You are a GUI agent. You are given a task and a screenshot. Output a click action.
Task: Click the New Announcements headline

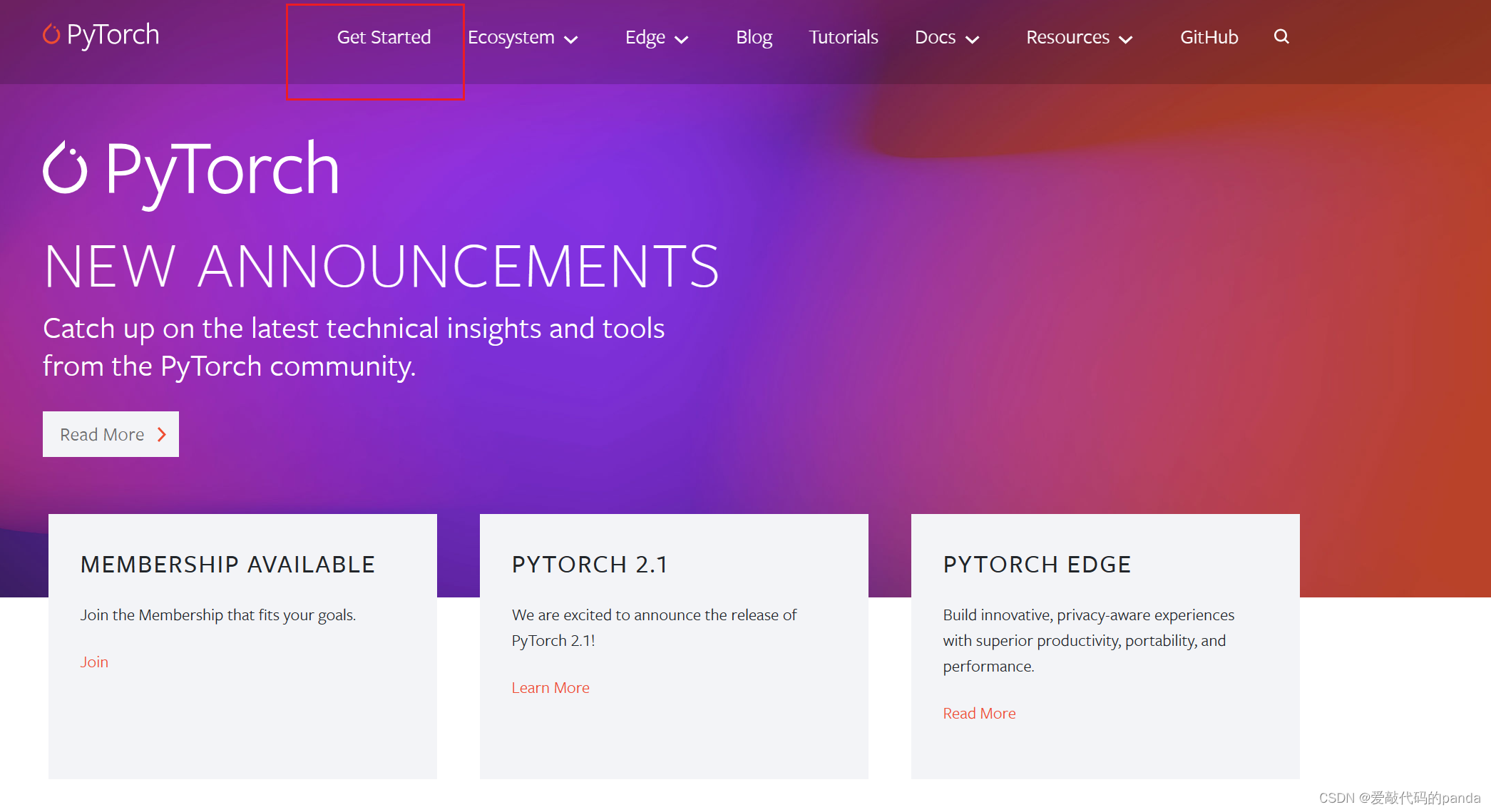381,267
